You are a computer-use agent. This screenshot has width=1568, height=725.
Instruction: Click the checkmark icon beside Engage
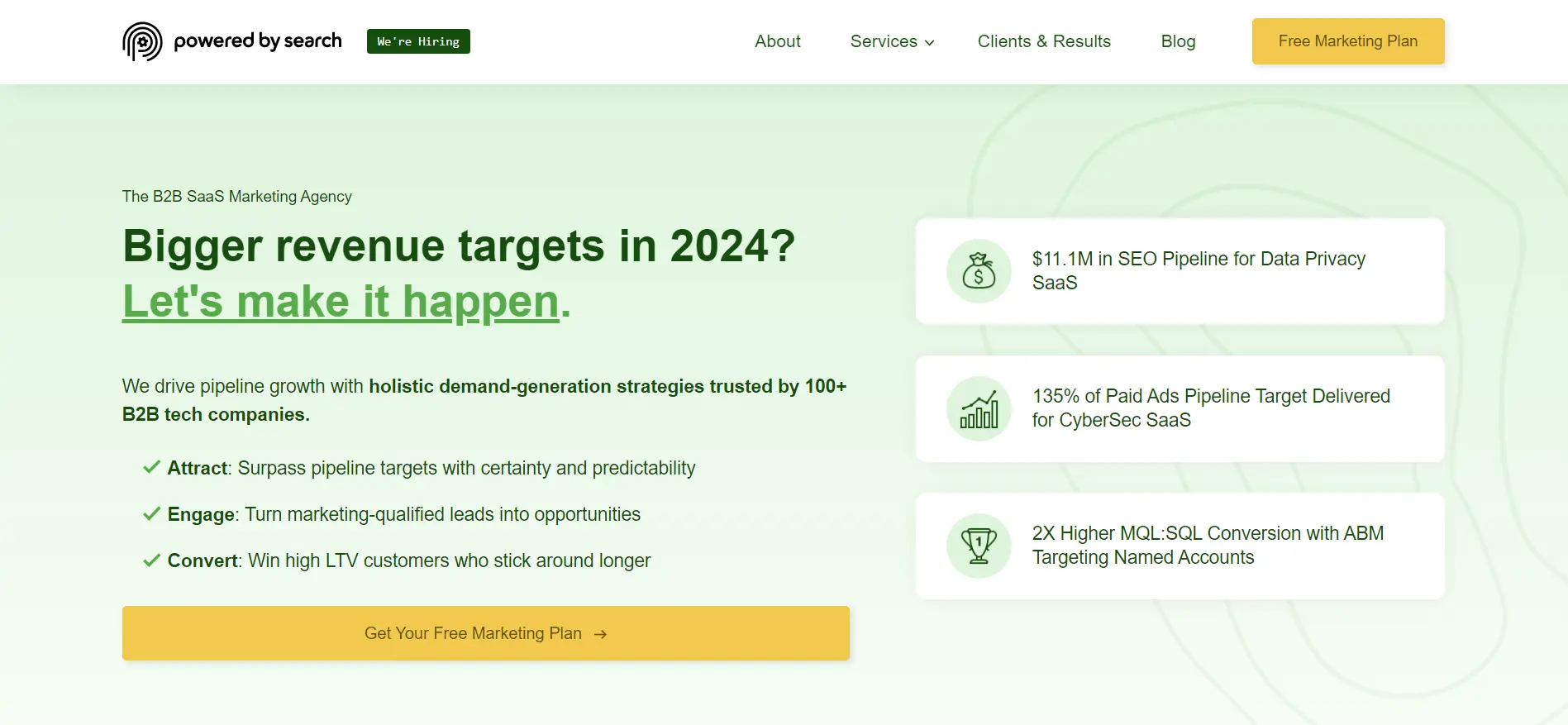click(x=151, y=513)
